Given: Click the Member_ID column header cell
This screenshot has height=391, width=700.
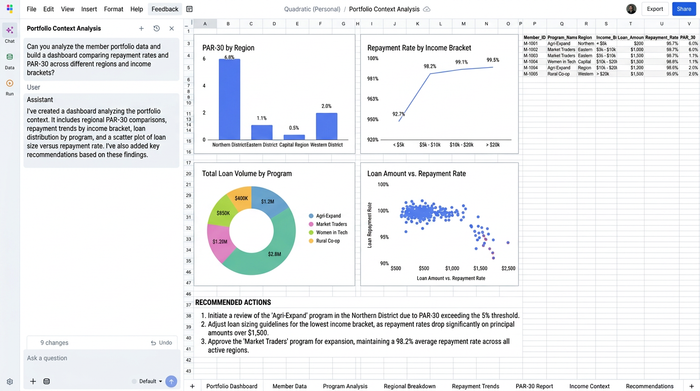Looking at the screenshot, I should pyautogui.click(x=534, y=37).
